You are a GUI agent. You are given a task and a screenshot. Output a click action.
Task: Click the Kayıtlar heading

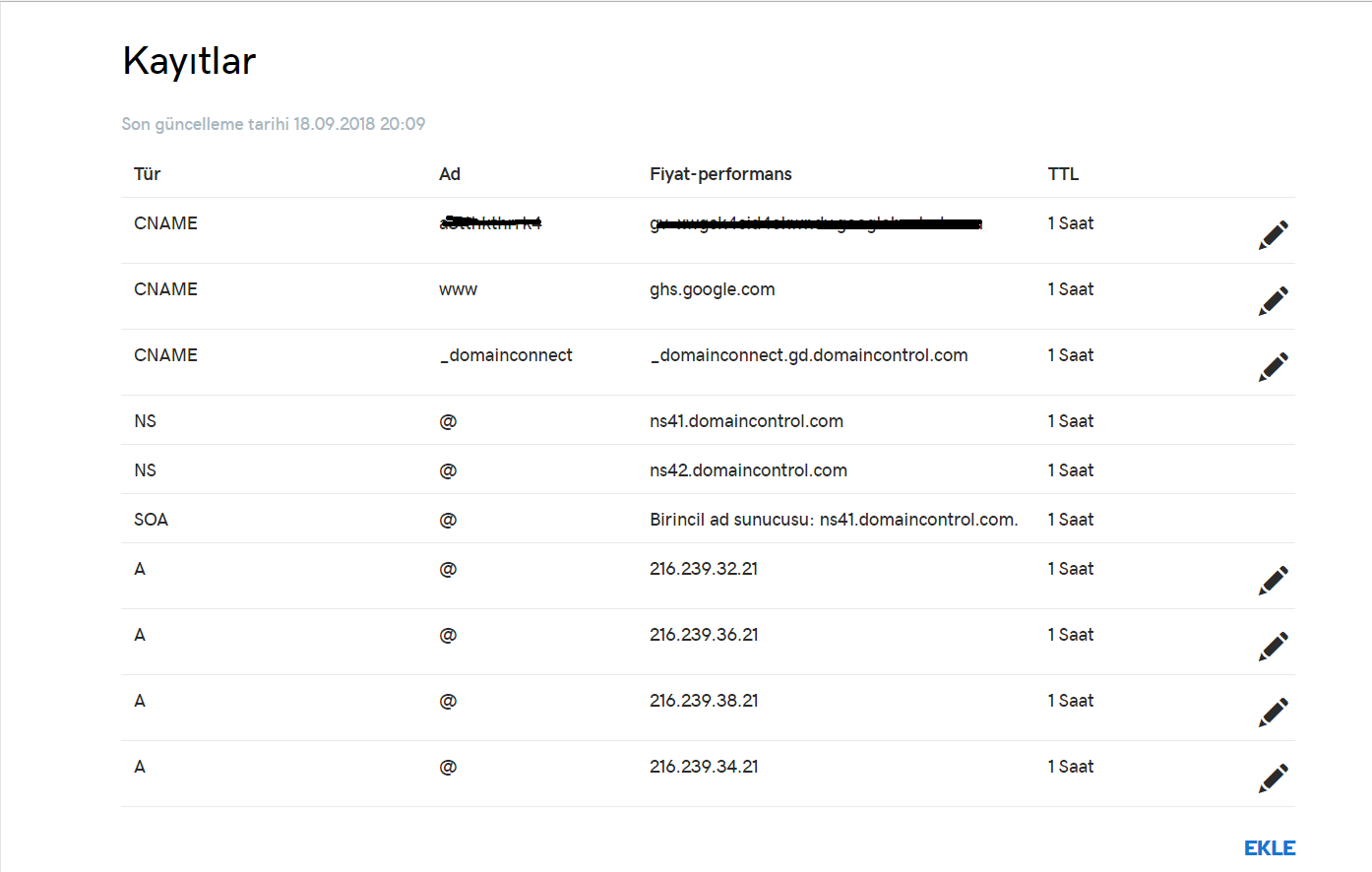coord(189,61)
